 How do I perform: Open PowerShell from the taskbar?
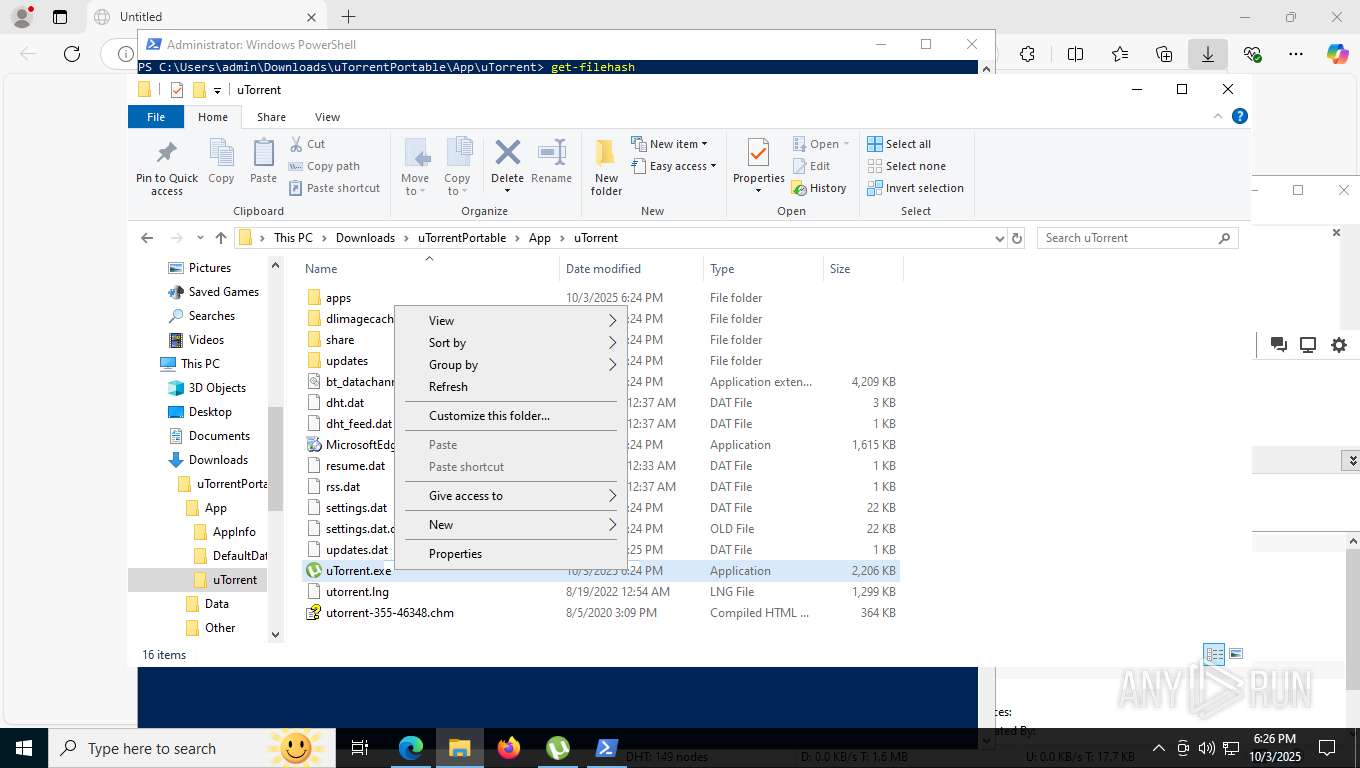click(x=606, y=748)
